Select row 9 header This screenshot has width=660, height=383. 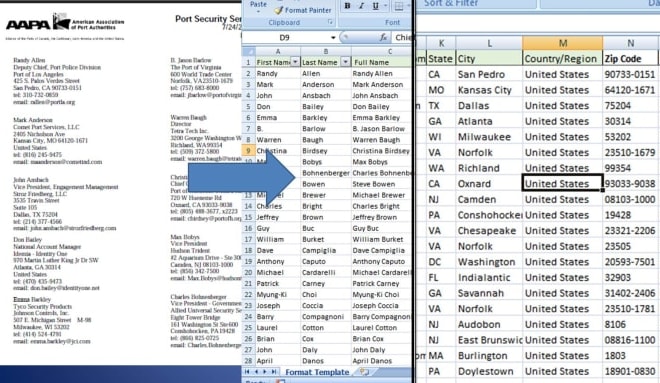coord(248,151)
